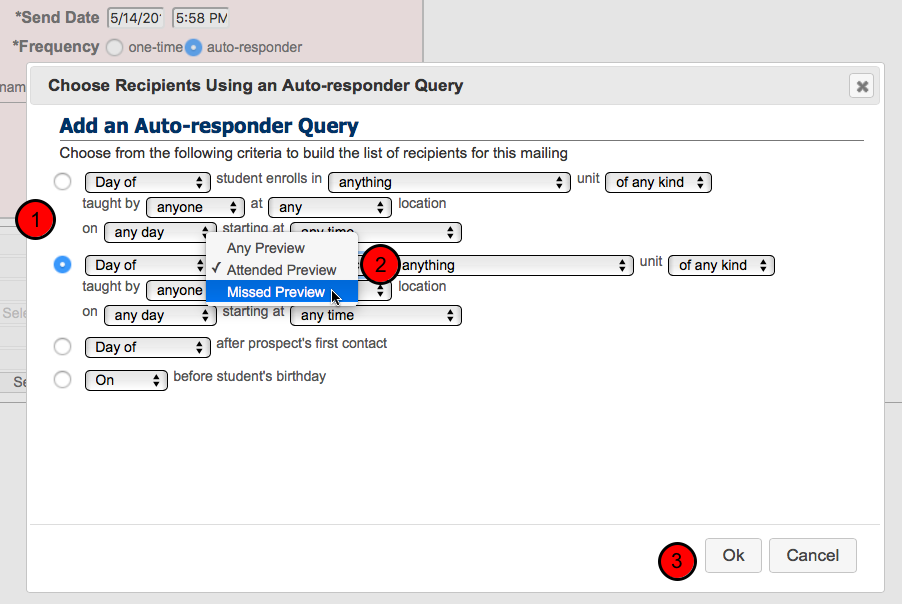Open the 'On' dropdown before student's birthday
This screenshot has height=604, width=902.
tap(127, 380)
